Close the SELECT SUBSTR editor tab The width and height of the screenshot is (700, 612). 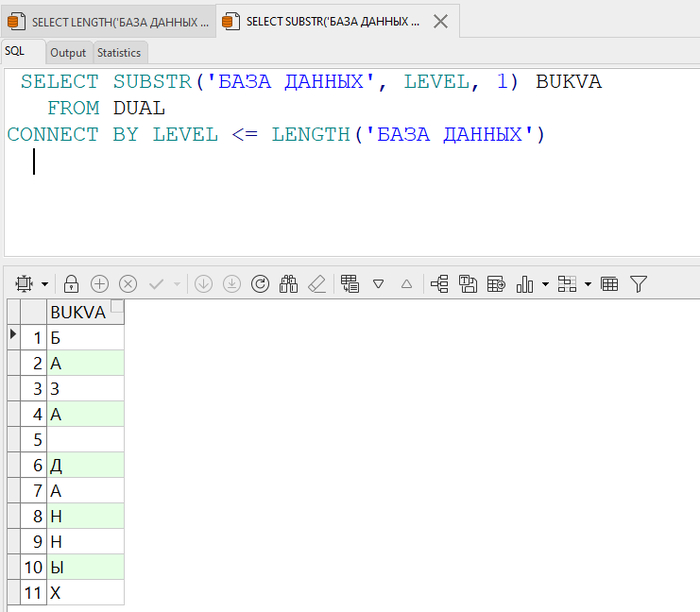tap(440, 21)
